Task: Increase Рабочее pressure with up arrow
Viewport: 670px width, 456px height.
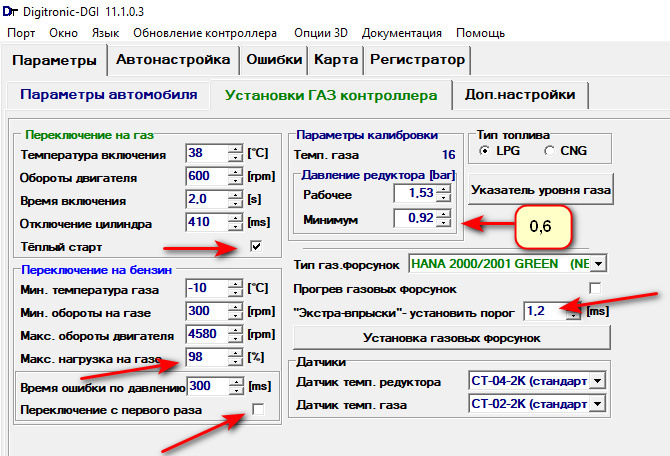Action: [444, 189]
